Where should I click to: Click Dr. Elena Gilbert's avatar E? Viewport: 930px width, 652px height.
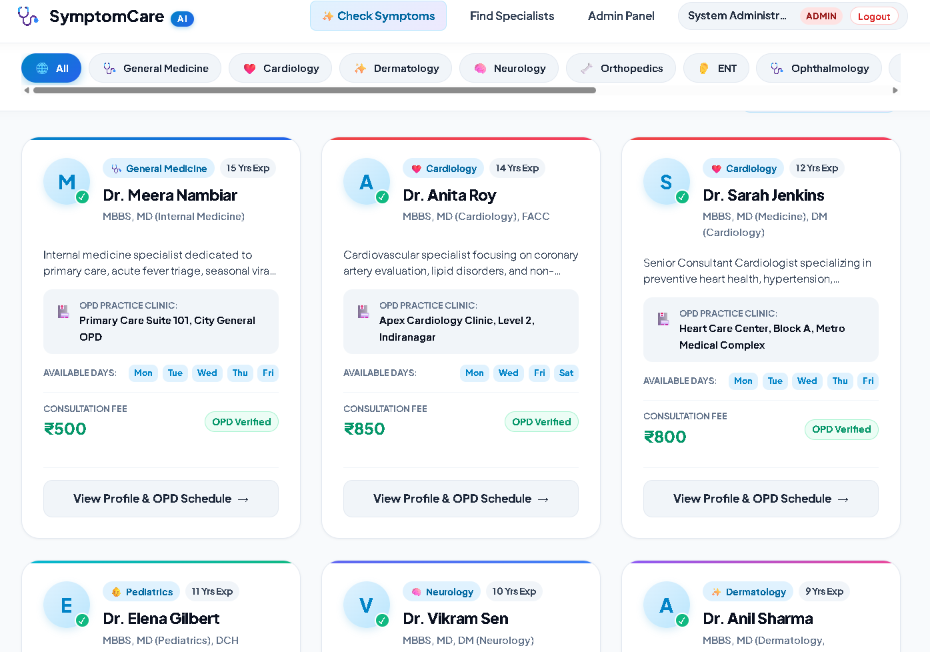click(x=66, y=605)
